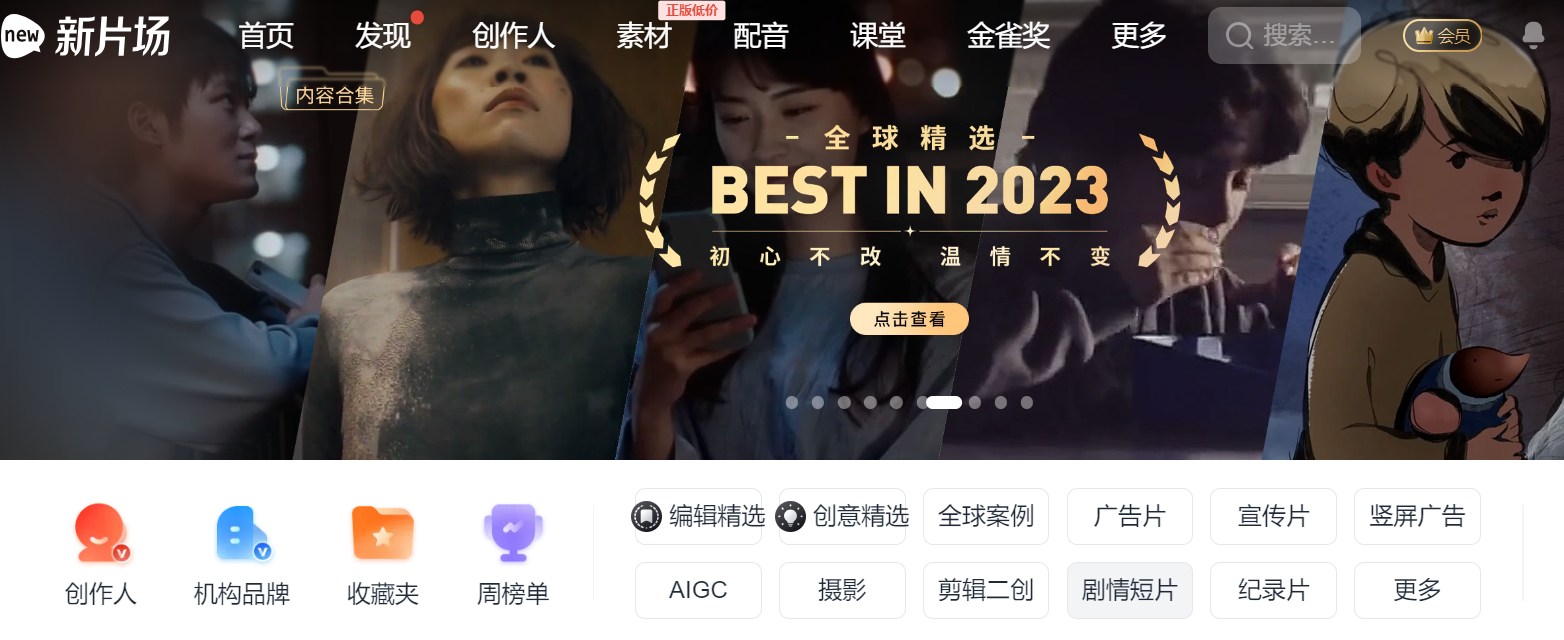
Task: Open notifications bell icon
Action: pyautogui.click(x=1532, y=36)
